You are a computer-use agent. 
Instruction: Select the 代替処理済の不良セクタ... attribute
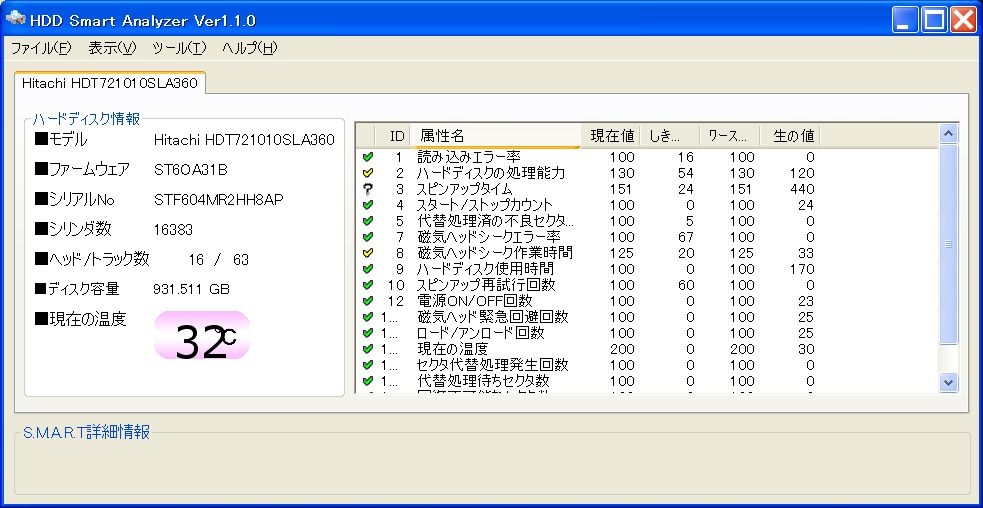click(495, 221)
